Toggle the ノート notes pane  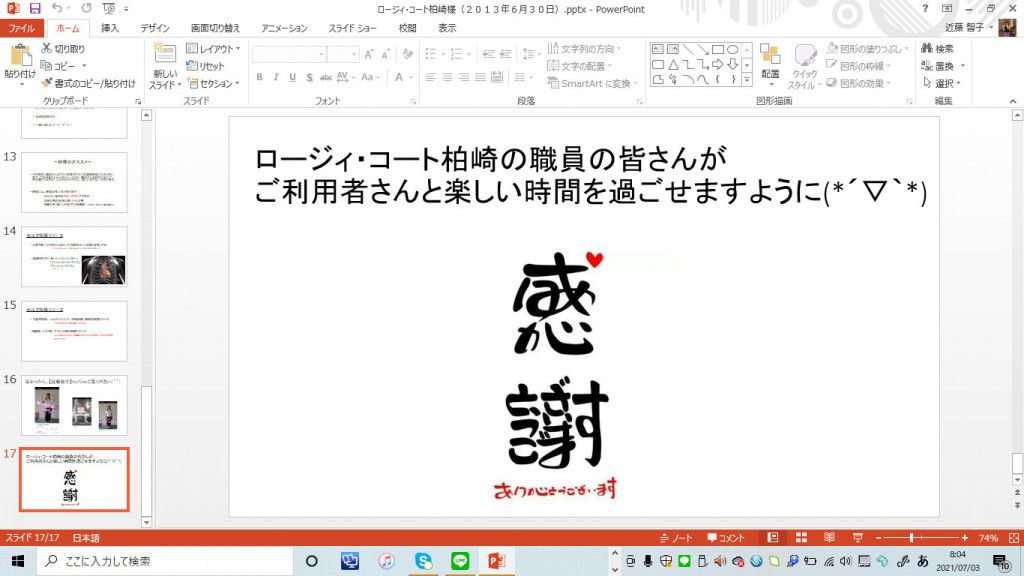(x=677, y=538)
